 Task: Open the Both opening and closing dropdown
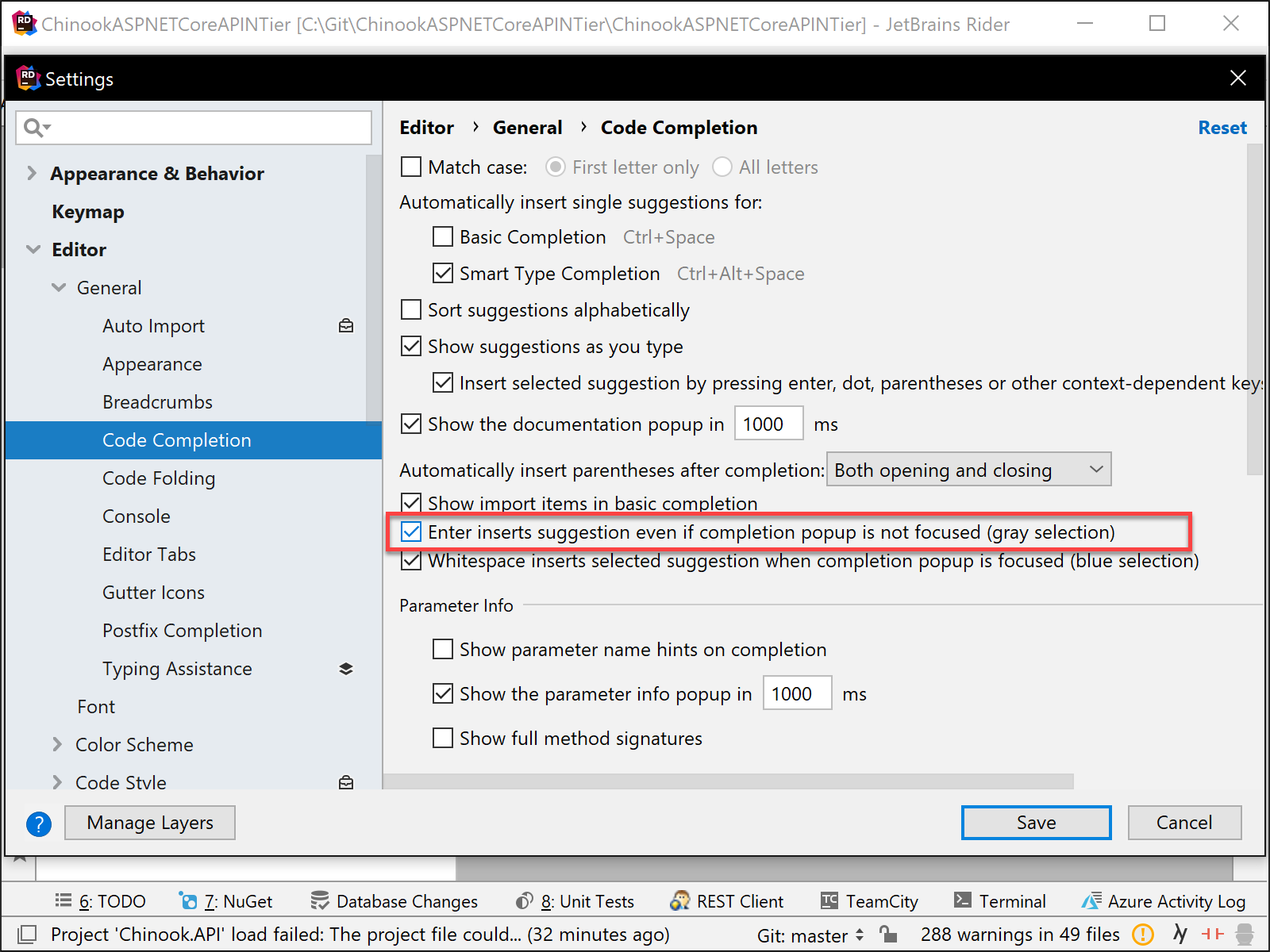tap(969, 470)
